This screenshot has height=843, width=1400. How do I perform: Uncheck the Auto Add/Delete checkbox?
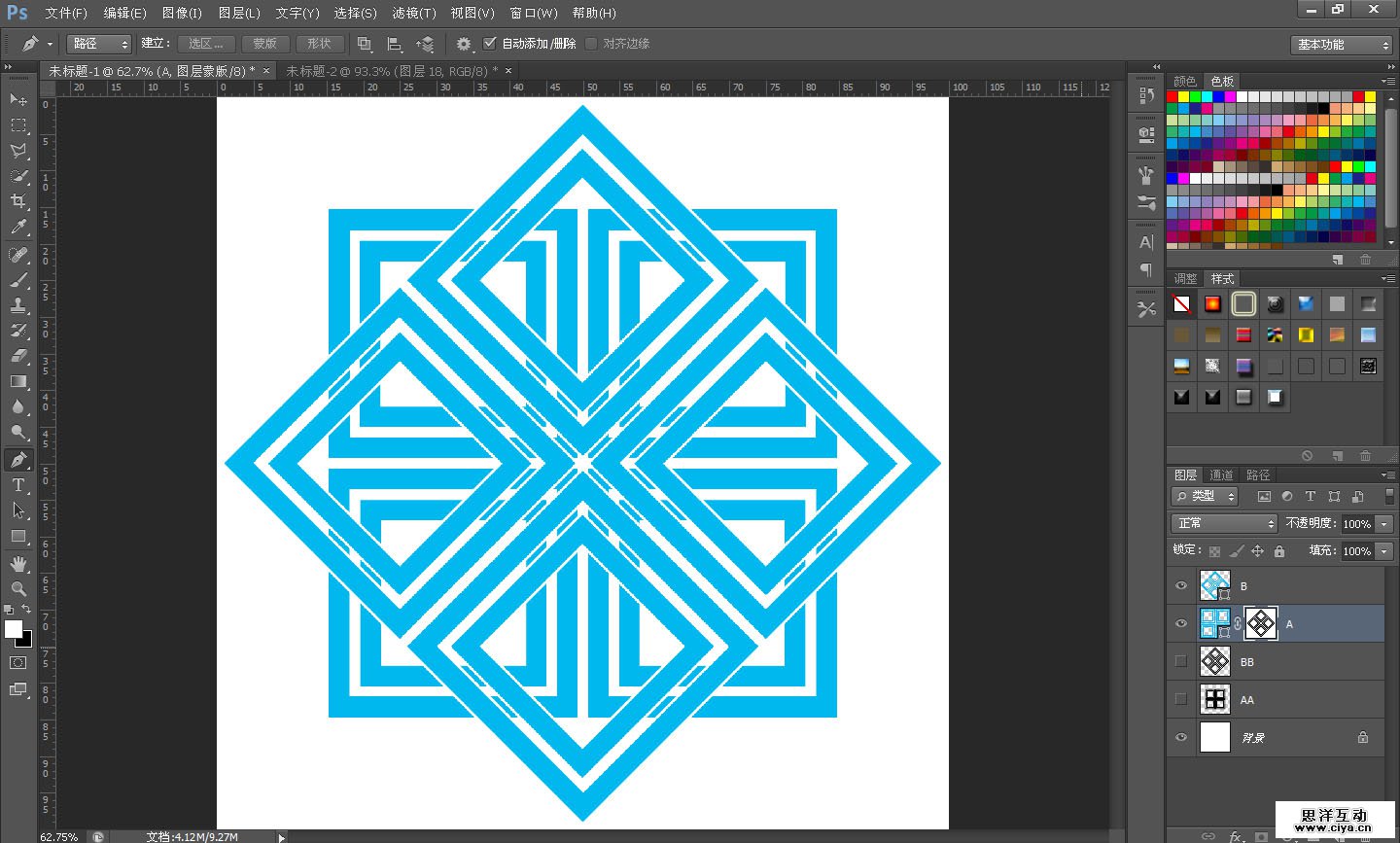coord(490,44)
